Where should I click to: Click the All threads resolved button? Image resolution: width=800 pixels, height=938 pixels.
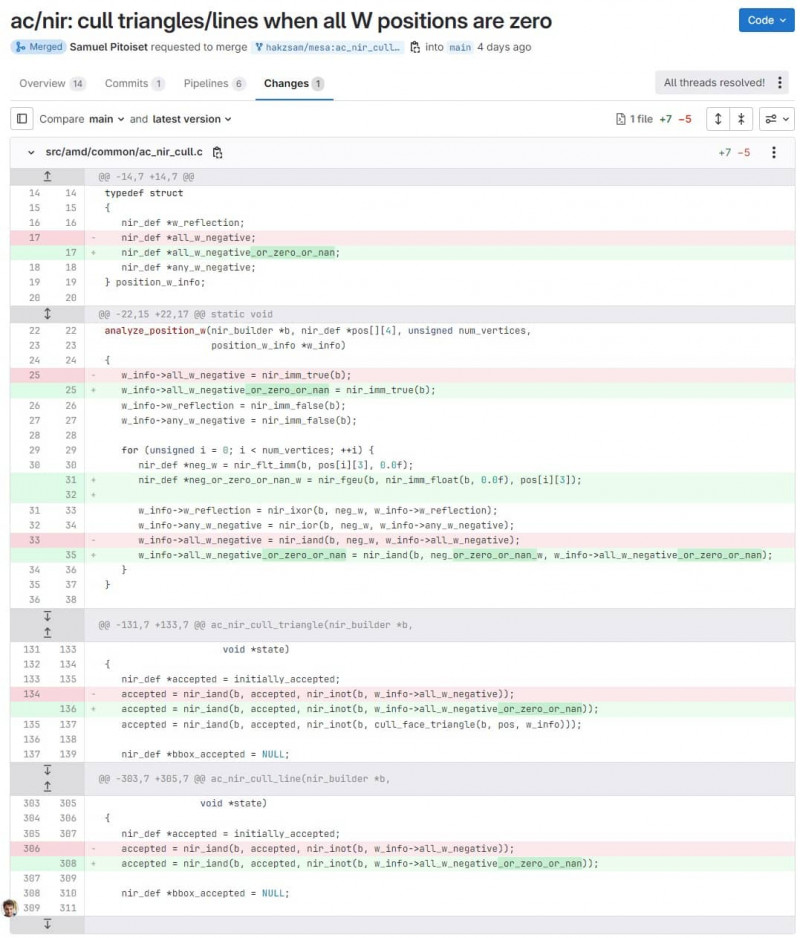pos(714,83)
